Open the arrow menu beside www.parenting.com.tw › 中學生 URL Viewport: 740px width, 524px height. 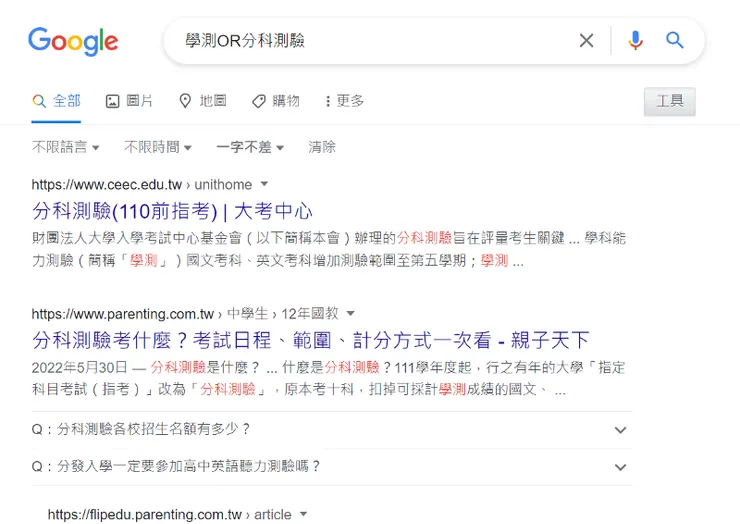click(350, 313)
